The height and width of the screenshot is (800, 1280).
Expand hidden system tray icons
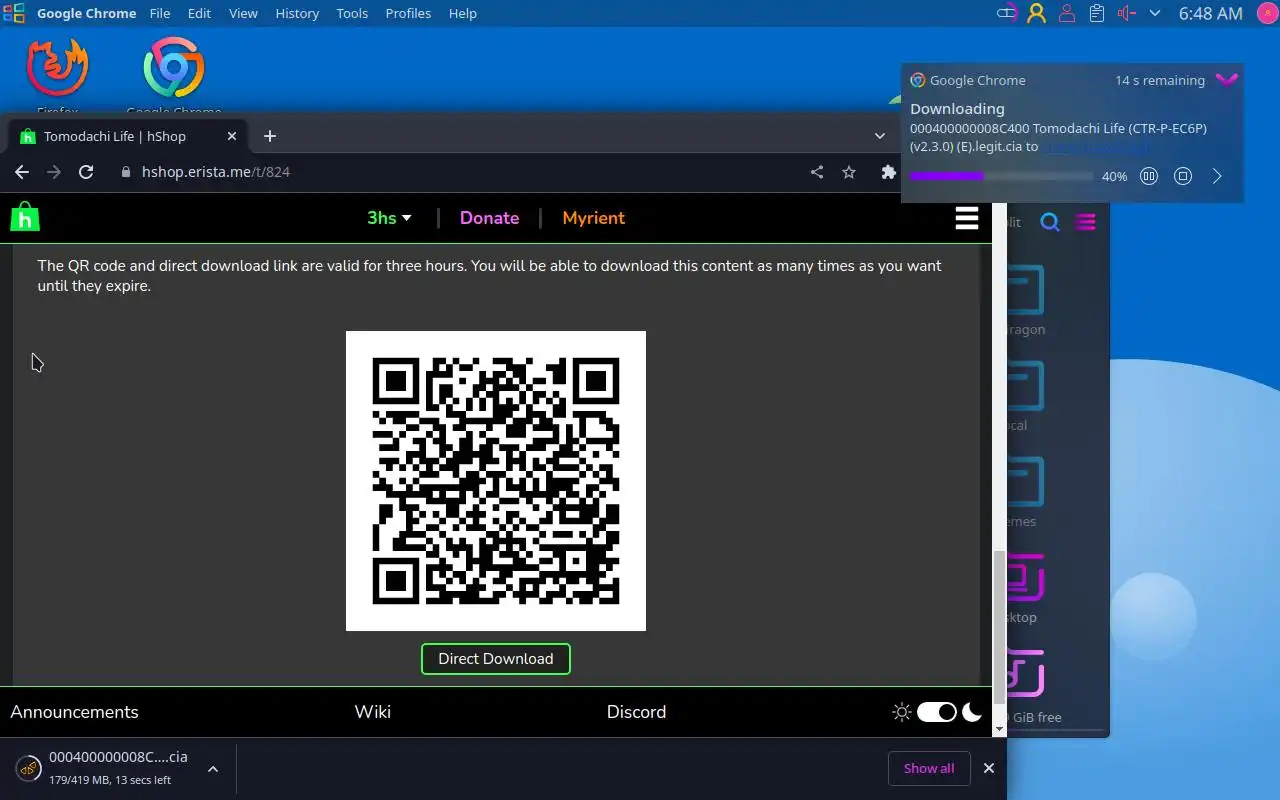(1155, 13)
